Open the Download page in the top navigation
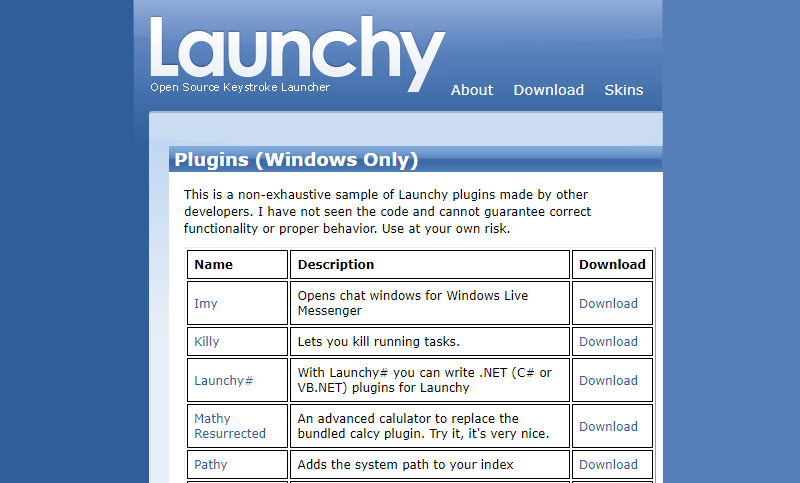 click(x=548, y=90)
